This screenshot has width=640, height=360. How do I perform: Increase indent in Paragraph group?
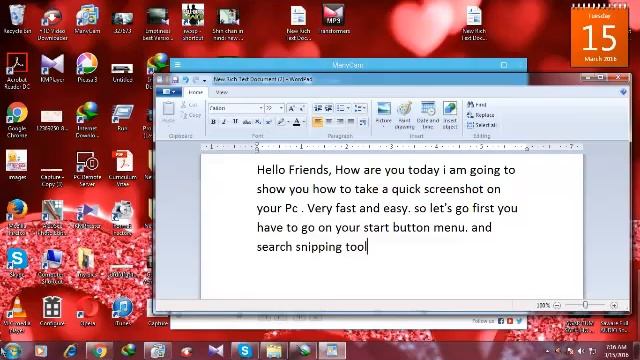click(x=329, y=108)
